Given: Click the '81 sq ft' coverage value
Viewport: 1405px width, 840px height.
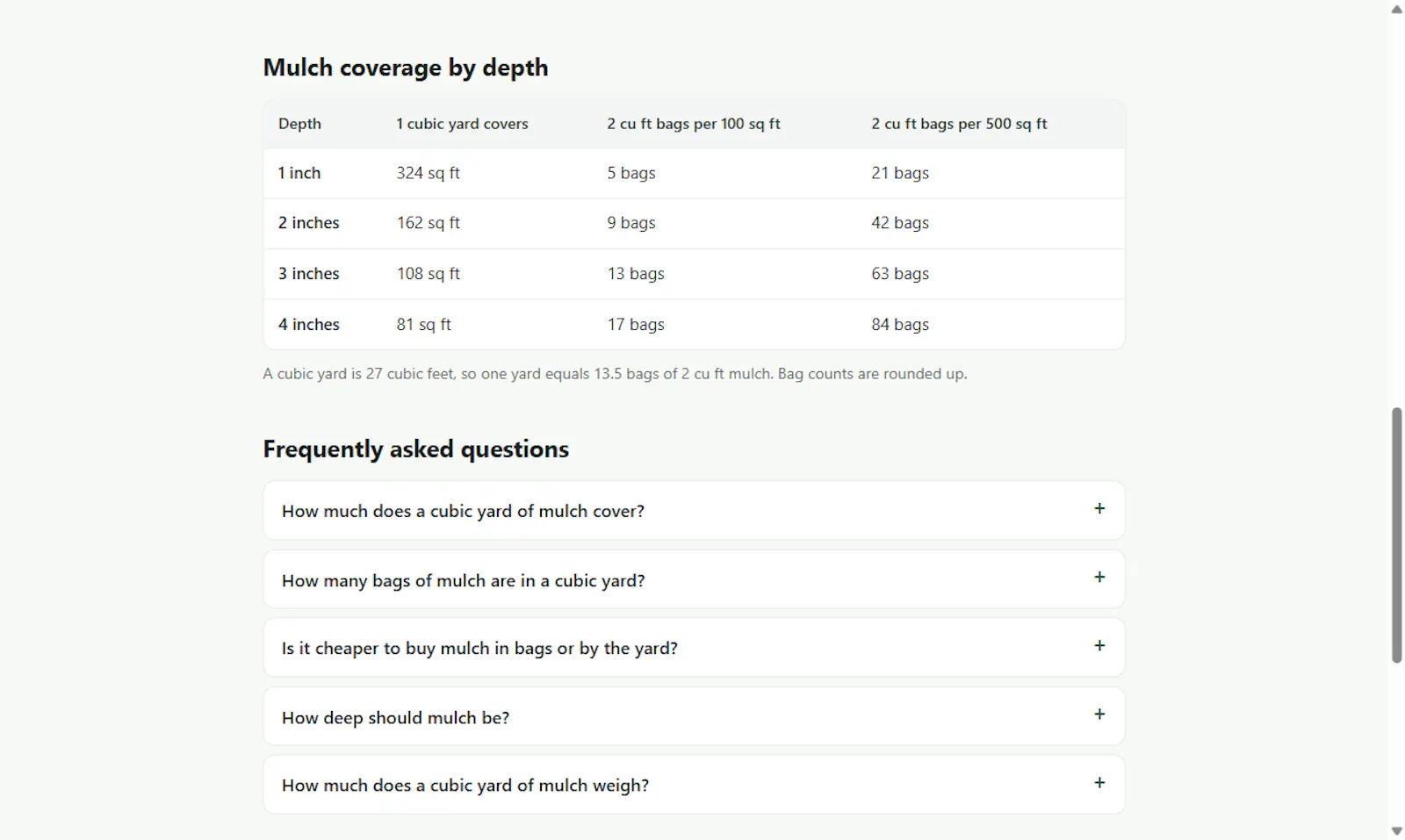Looking at the screenshot, I should pyautogui.click(x=423, y=325).
